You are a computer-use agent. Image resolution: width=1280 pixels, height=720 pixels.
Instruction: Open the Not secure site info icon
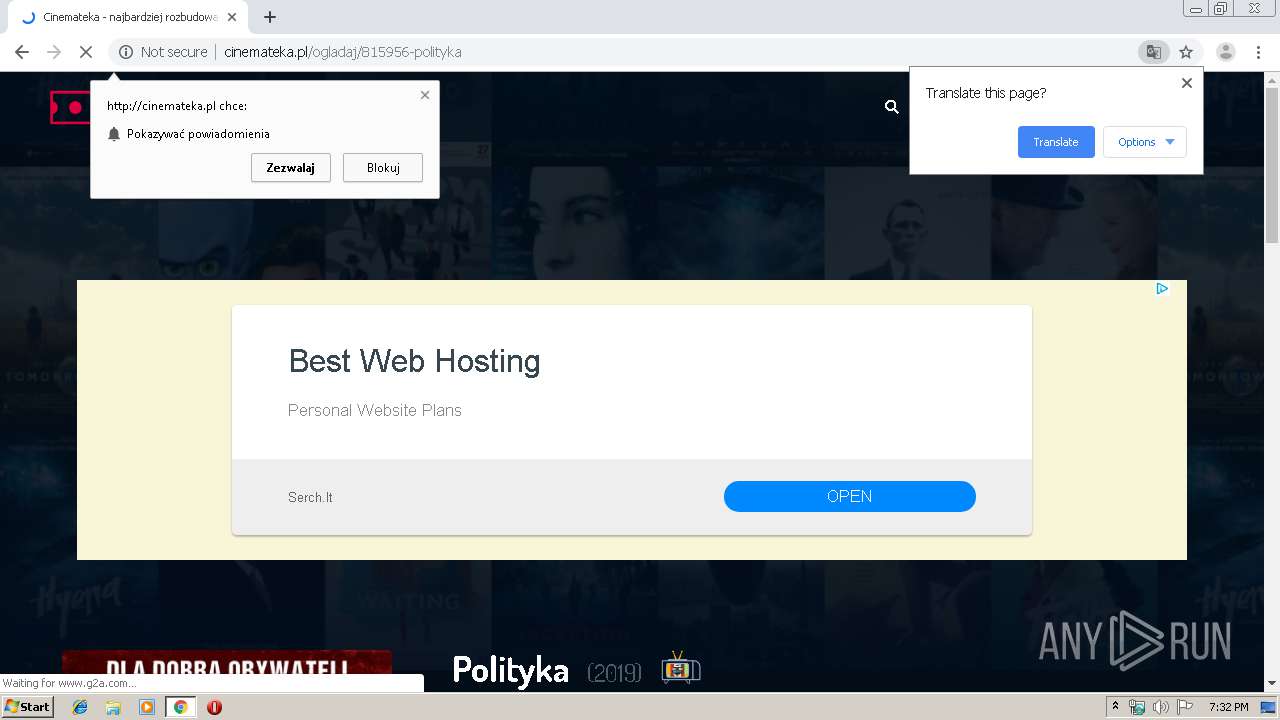126,52
